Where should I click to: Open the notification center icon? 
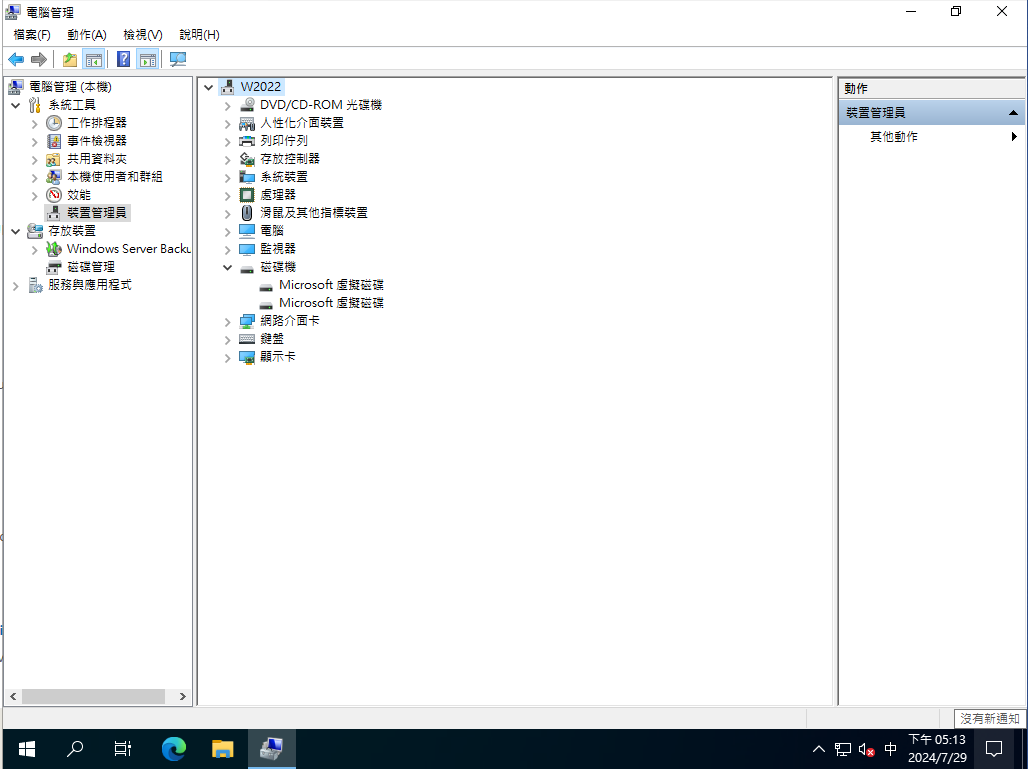994,749
